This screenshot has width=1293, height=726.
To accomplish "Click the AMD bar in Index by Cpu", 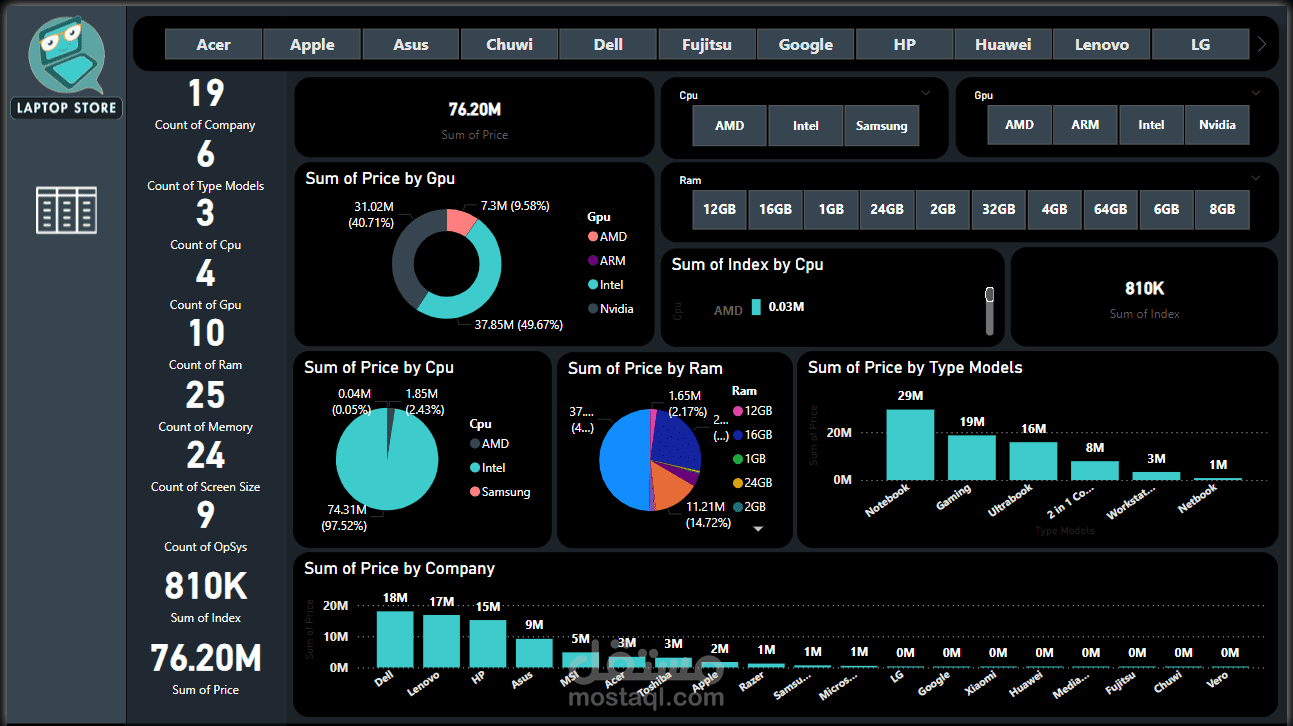I will pyautogui.click(x=757, y=308).
